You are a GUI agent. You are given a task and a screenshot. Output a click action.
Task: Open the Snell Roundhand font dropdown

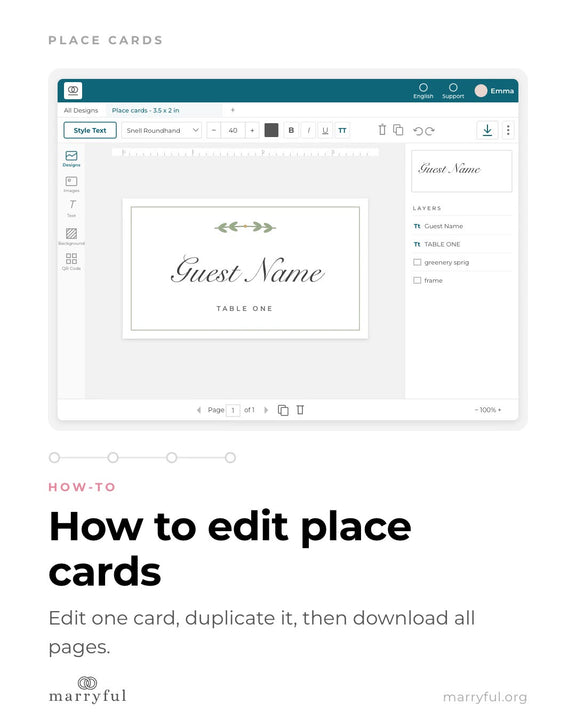pos(161,130)
